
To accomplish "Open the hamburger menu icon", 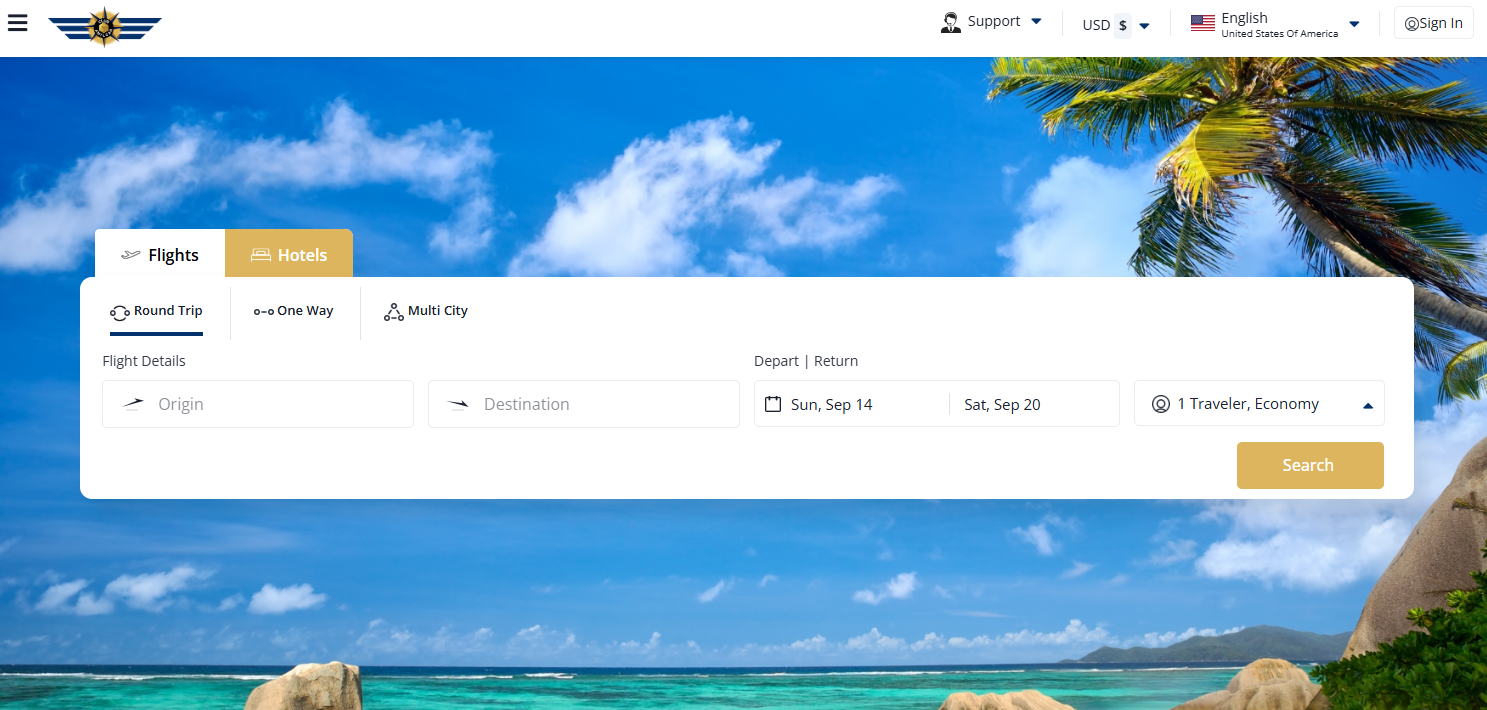I will (x=17, y=23).
